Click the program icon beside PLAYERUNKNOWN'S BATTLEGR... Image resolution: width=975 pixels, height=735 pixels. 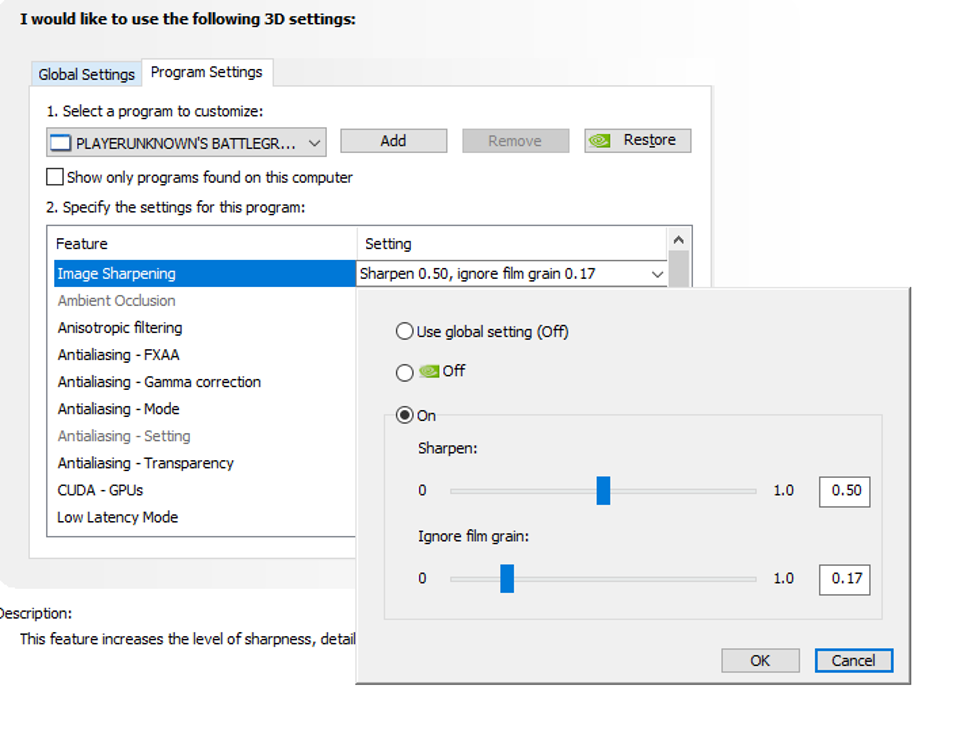pyautogui.click(x=60, y=143)
